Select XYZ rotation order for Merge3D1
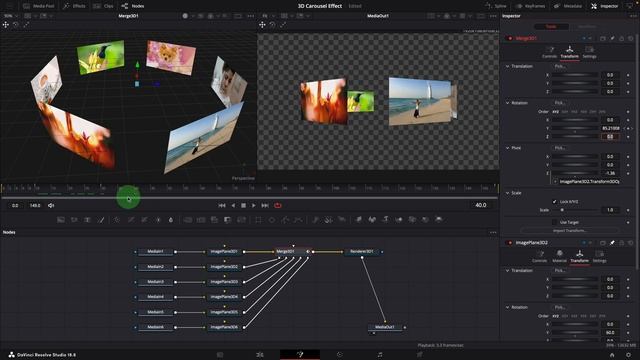This screenshot has width=640, height=360. [556, 111]
